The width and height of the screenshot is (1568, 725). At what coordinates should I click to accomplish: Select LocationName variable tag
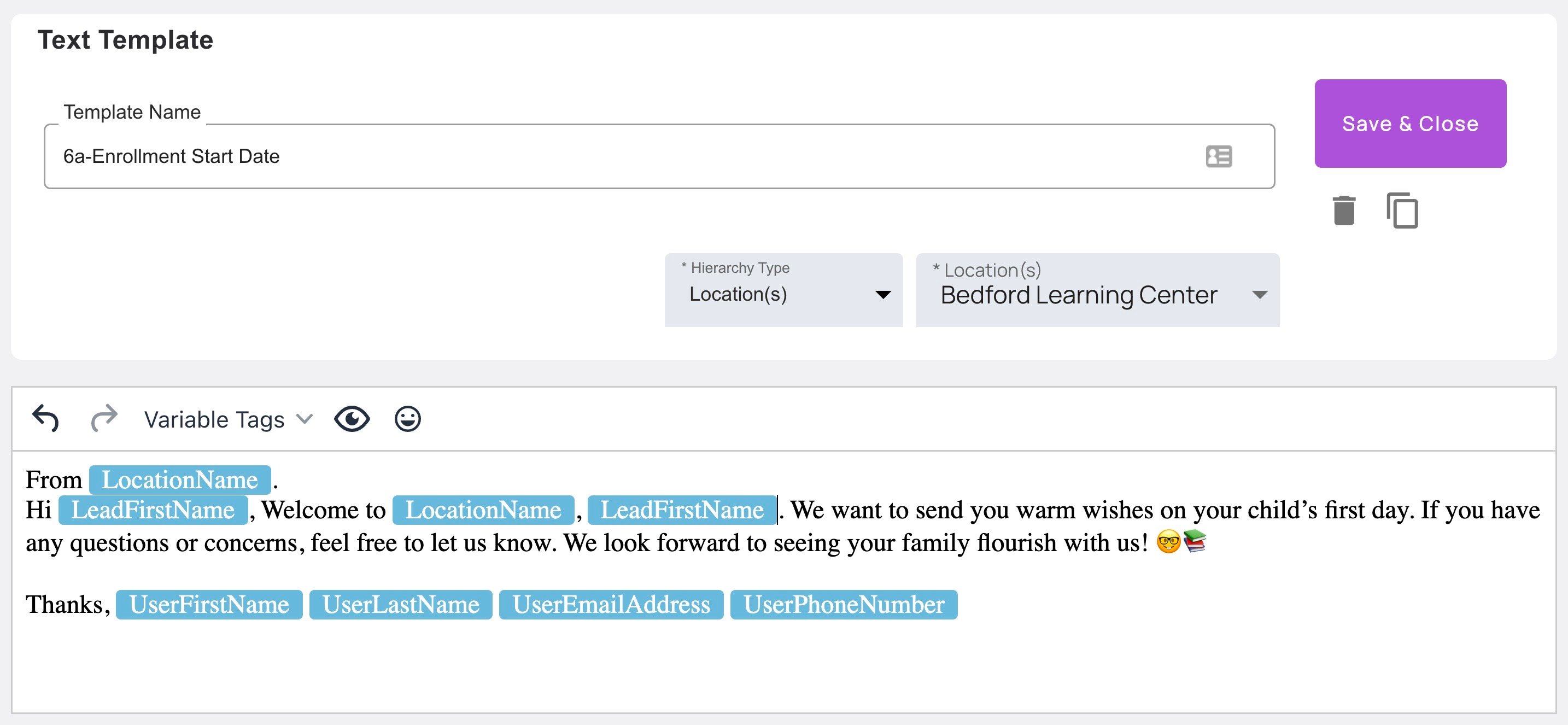coord(180,478)
